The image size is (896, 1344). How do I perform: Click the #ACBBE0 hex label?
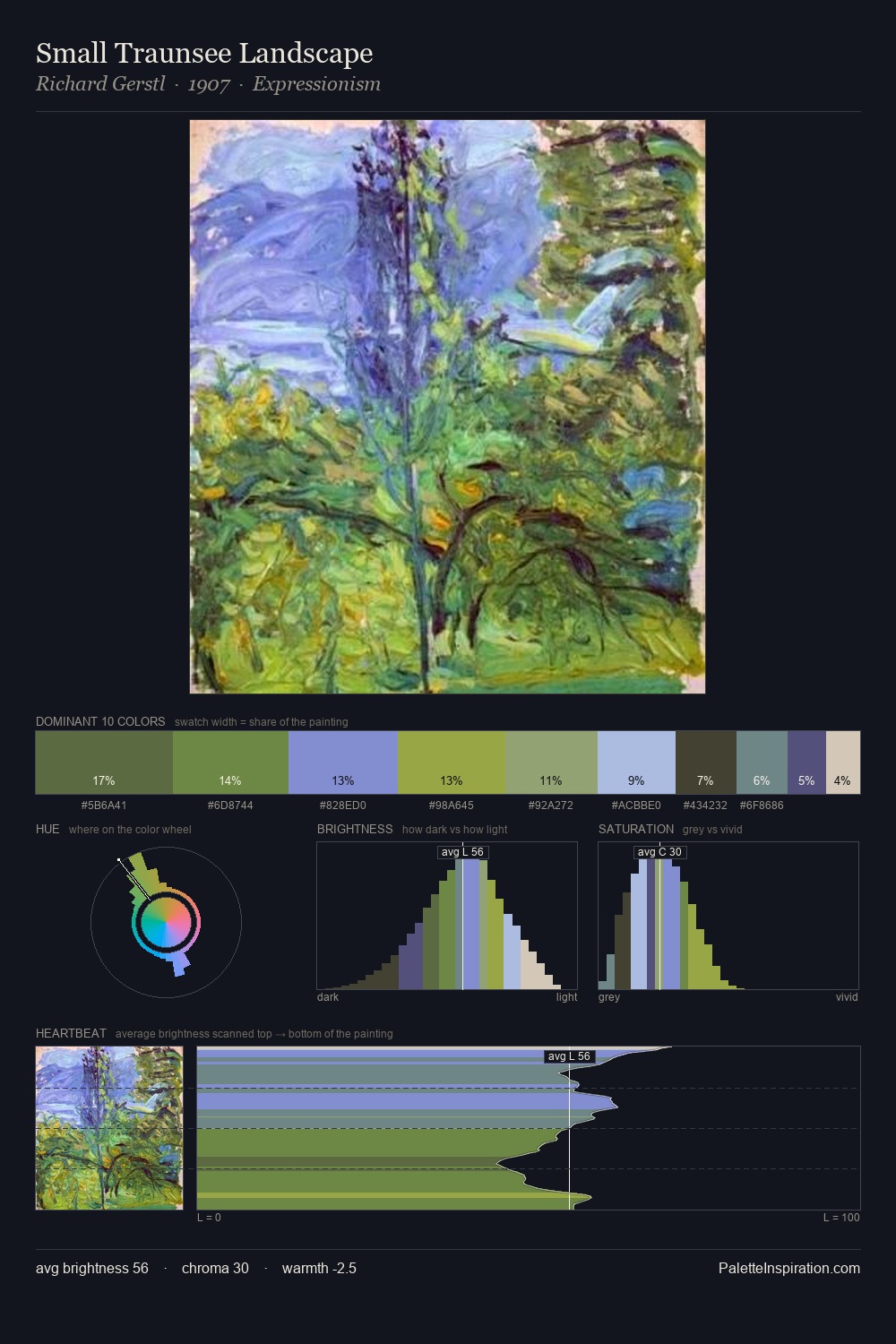tap(636, 806)
